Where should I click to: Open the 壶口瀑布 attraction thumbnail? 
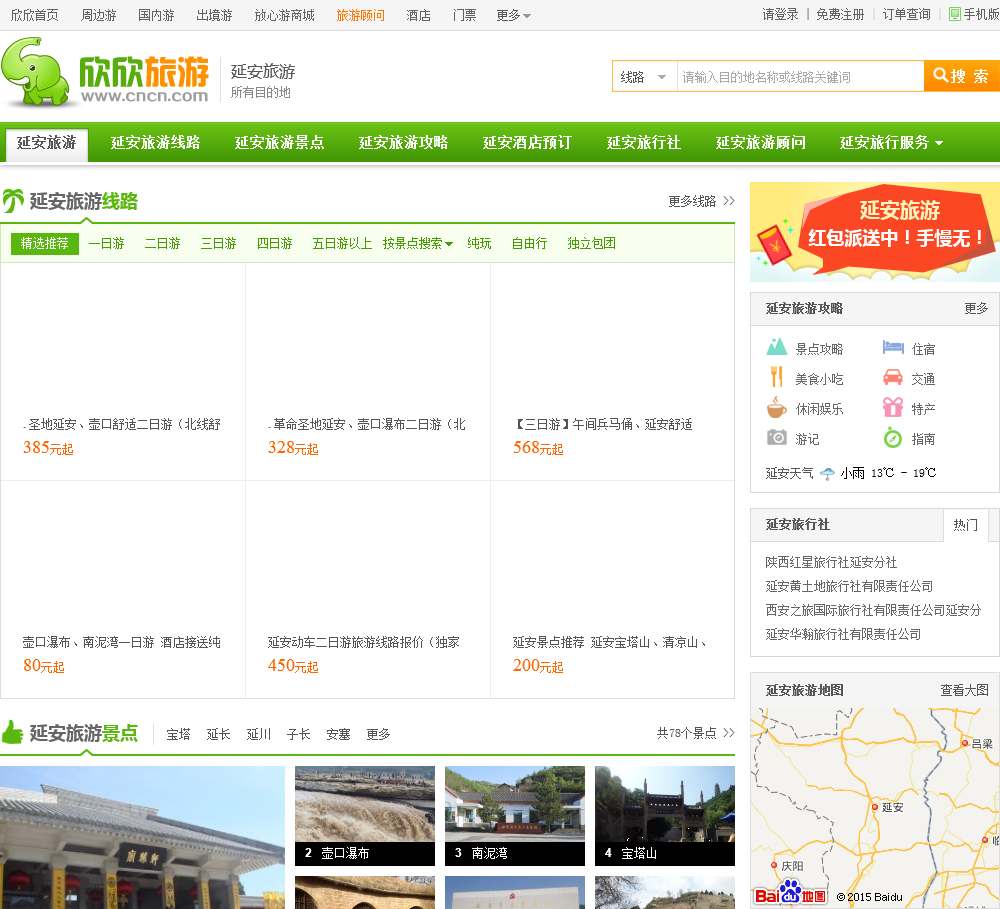point(364,815)
